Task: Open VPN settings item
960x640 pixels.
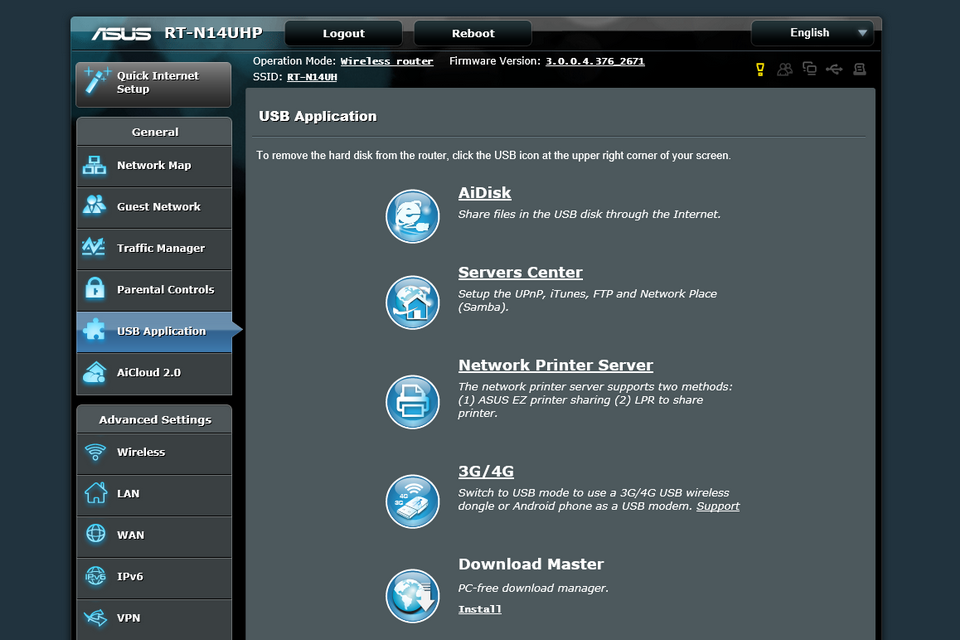Action: pos(154,619)
